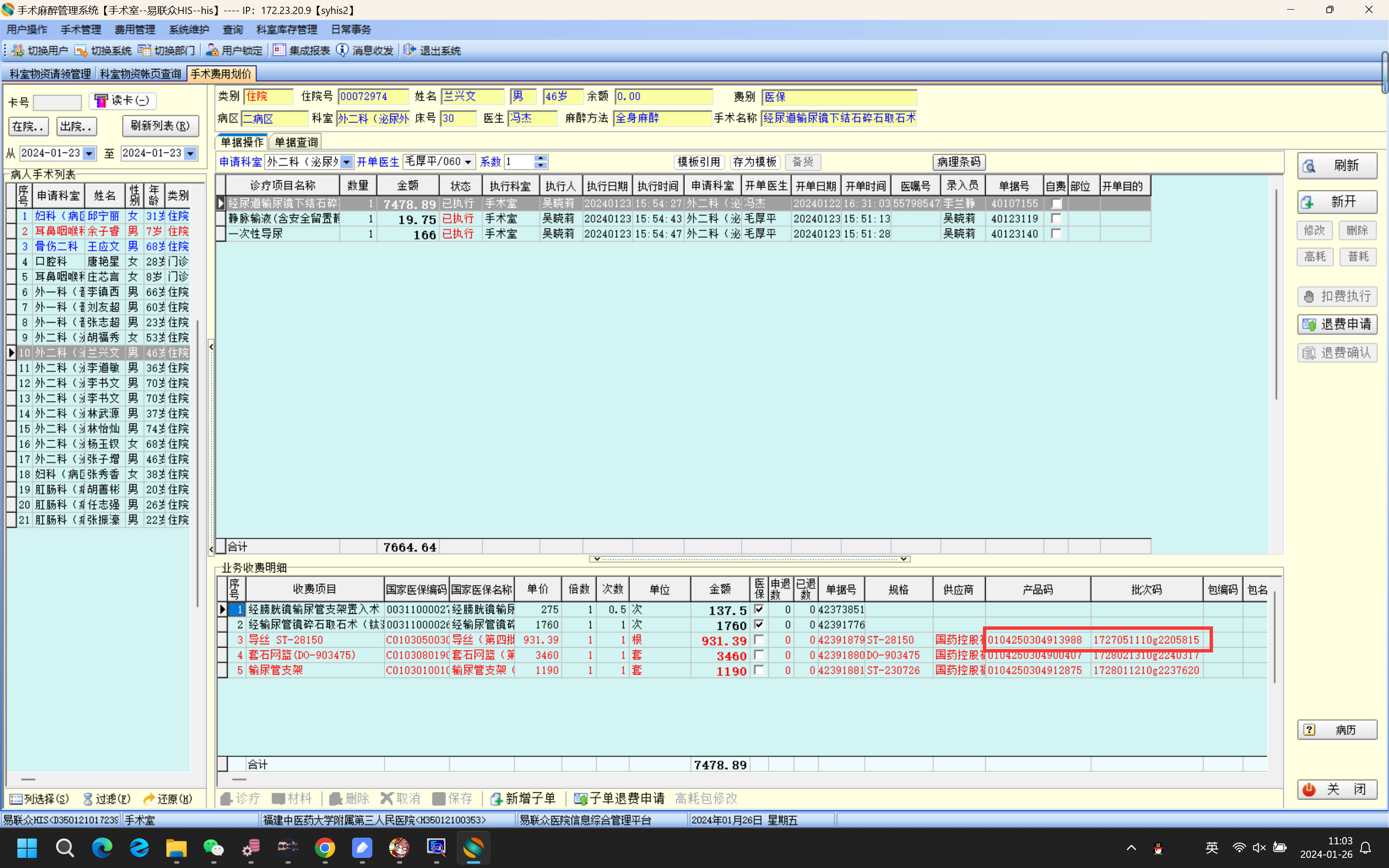Screen dimensions: 1389x868
Task: Click the 退出系统 exit system icon
Action: 409,51
